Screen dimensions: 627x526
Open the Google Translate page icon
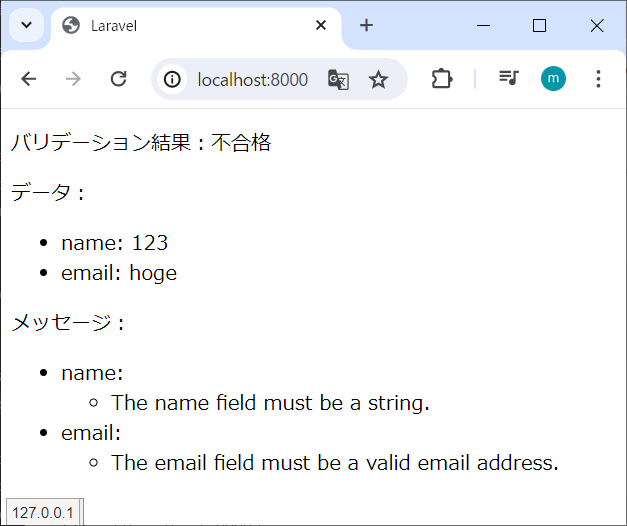[338, 80]
